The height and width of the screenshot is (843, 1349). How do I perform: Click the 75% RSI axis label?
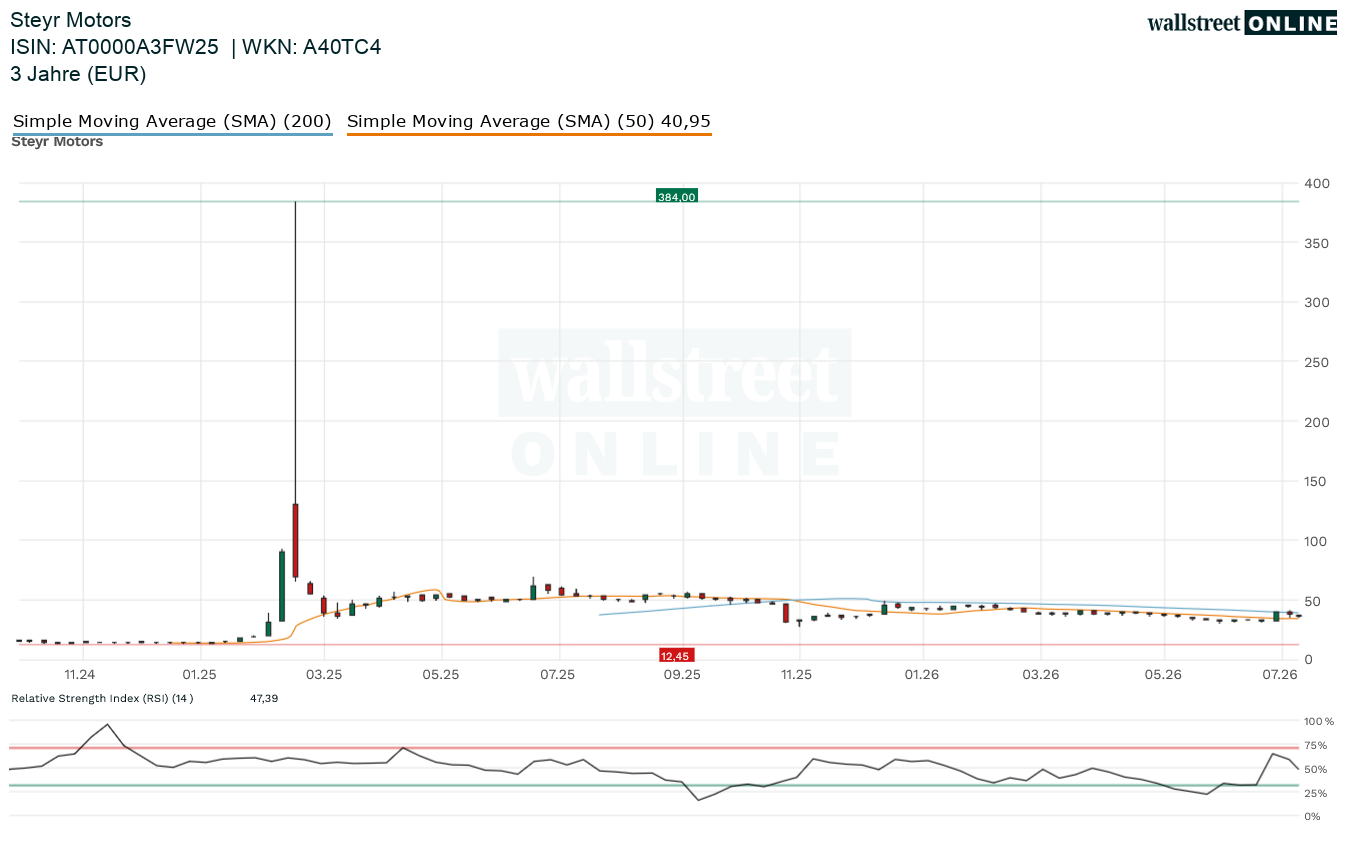point(1317,746)
